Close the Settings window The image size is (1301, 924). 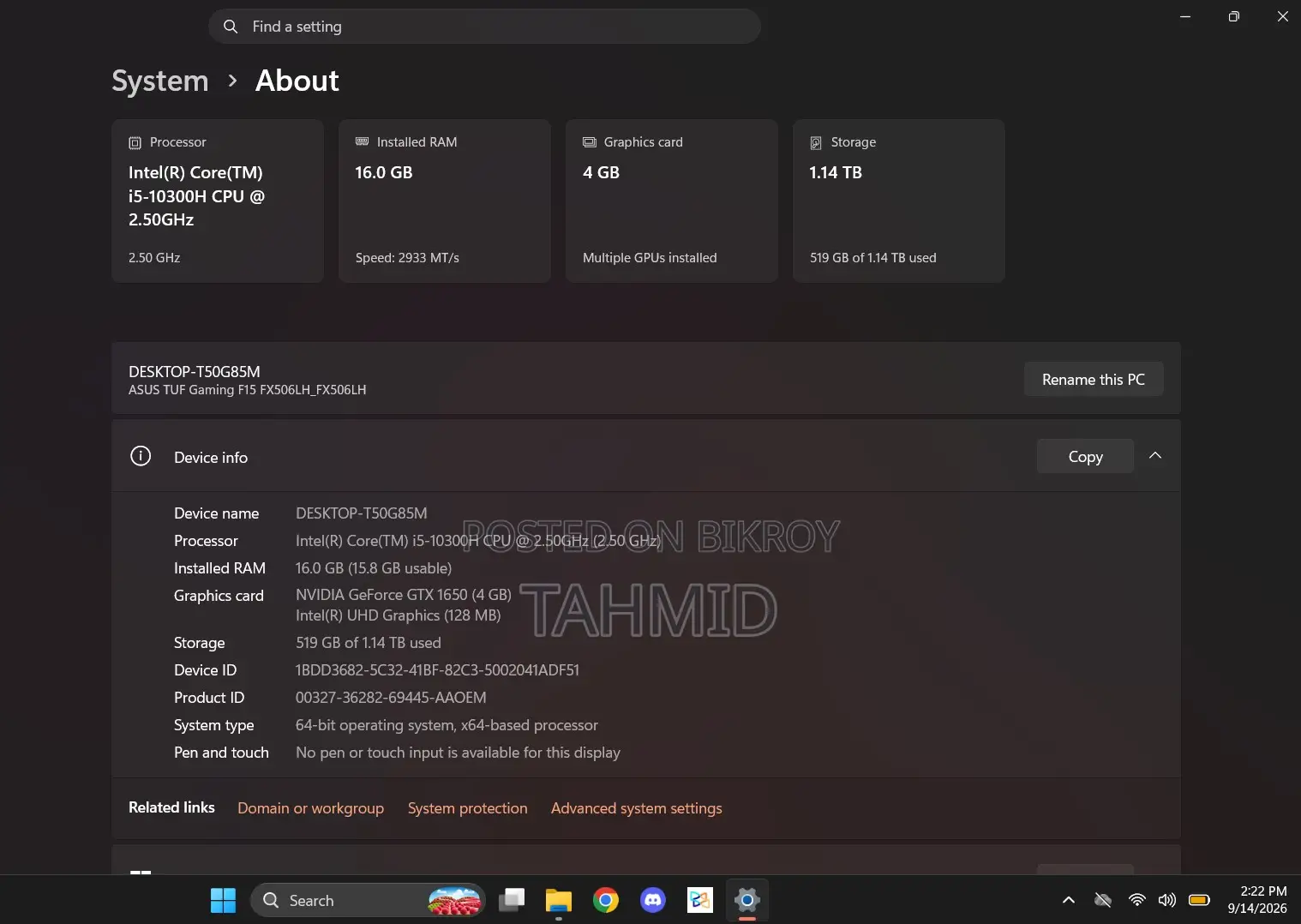[1283, 16]
